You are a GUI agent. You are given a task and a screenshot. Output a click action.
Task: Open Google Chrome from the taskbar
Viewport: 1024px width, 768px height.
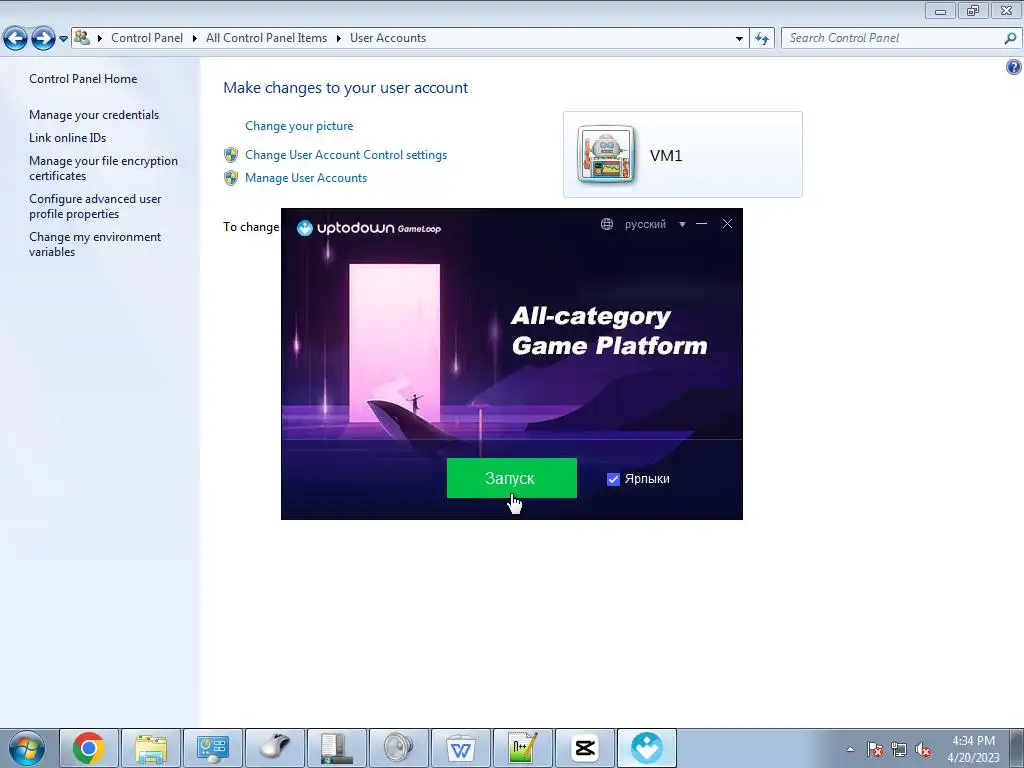[89, 748]
